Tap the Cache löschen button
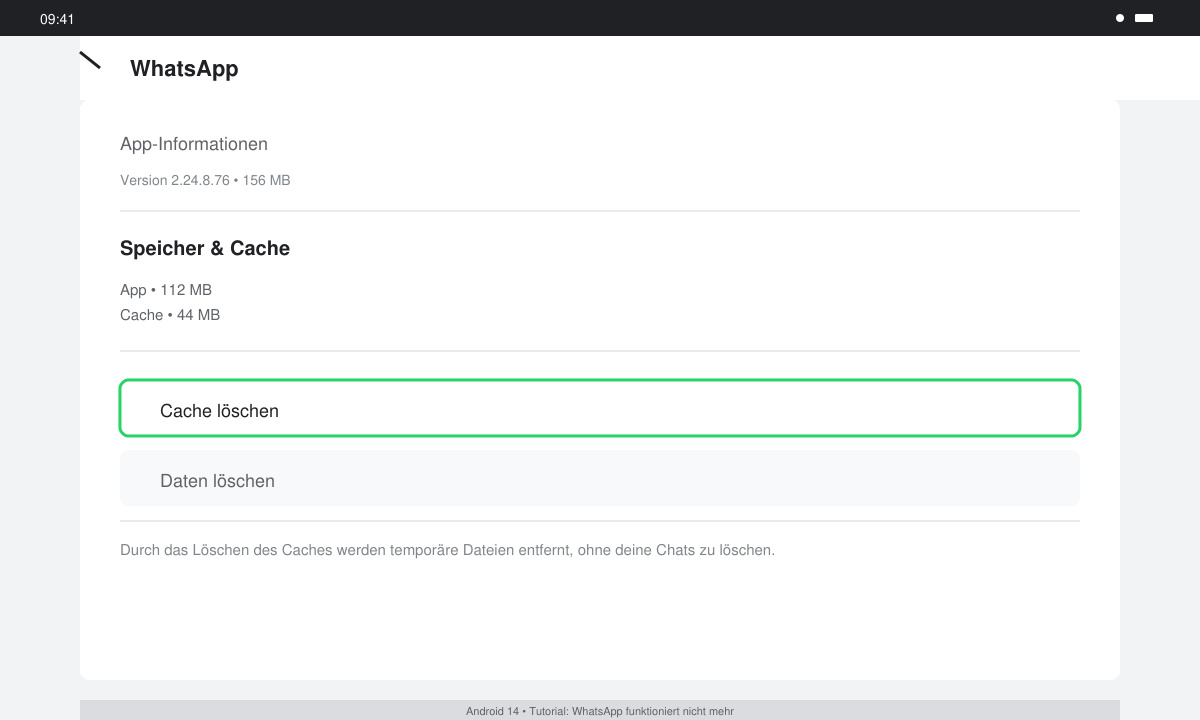The image size is (1200, 720). [x=600, y=408]
